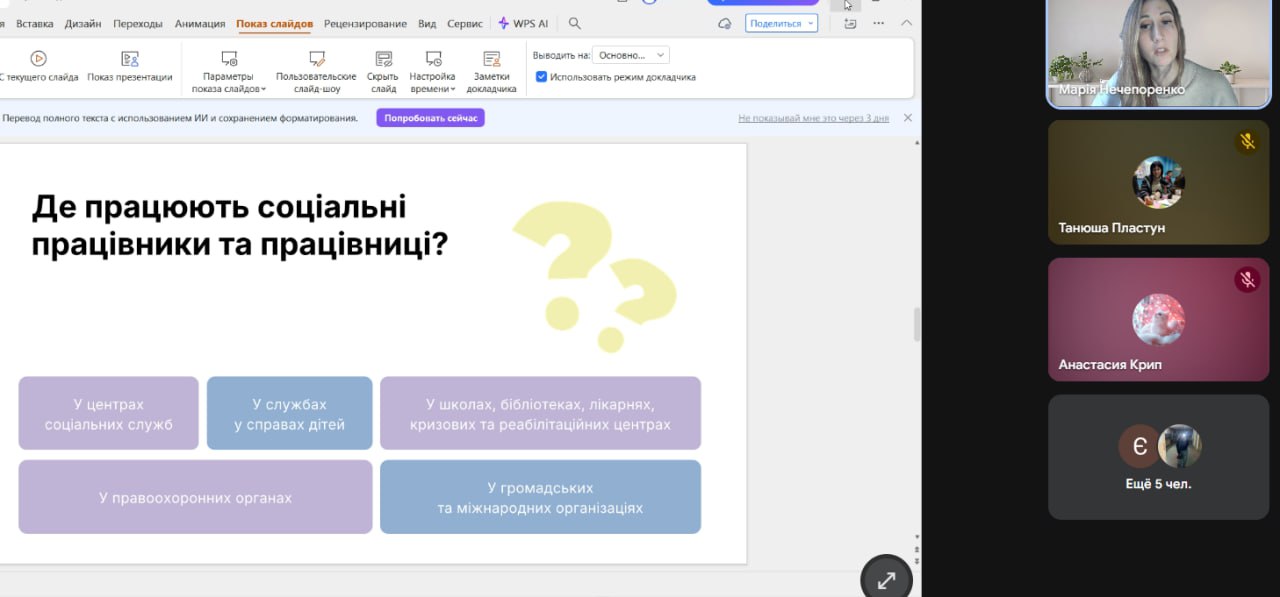This screenshot has height=597, width=1280.
Task: Click the Показ презентации icon
Action: (129, 59)
